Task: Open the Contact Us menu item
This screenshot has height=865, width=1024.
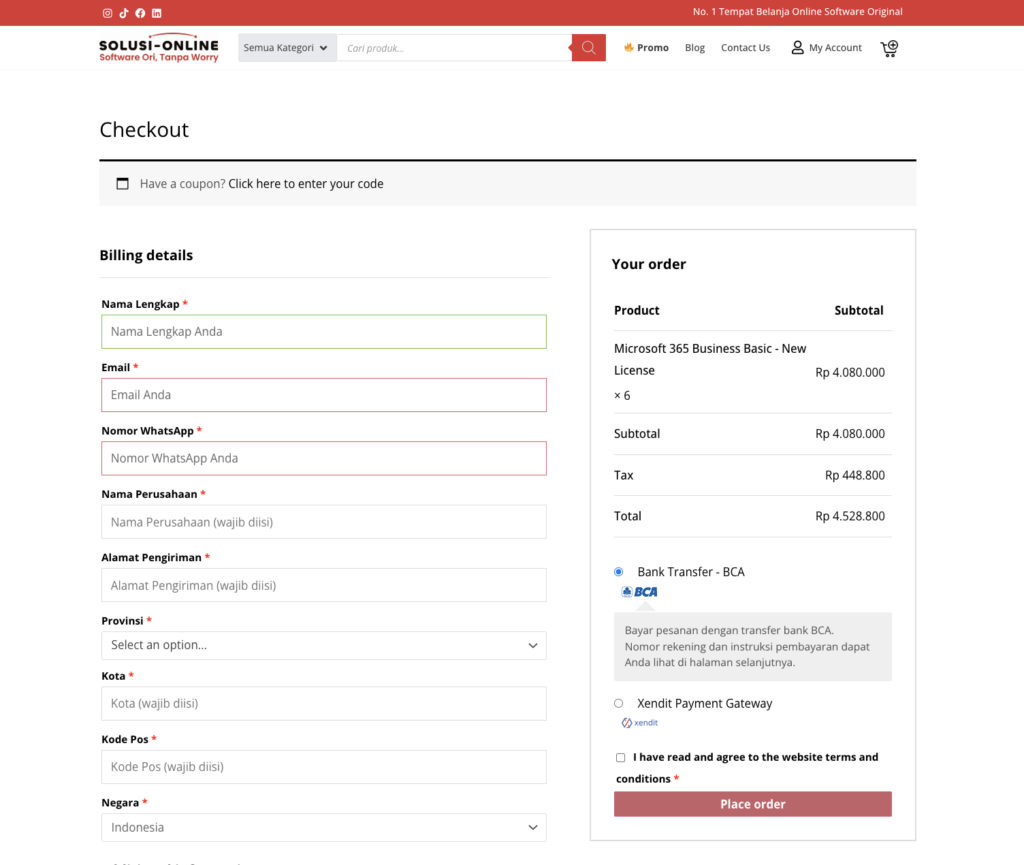Action: (745, 48)
